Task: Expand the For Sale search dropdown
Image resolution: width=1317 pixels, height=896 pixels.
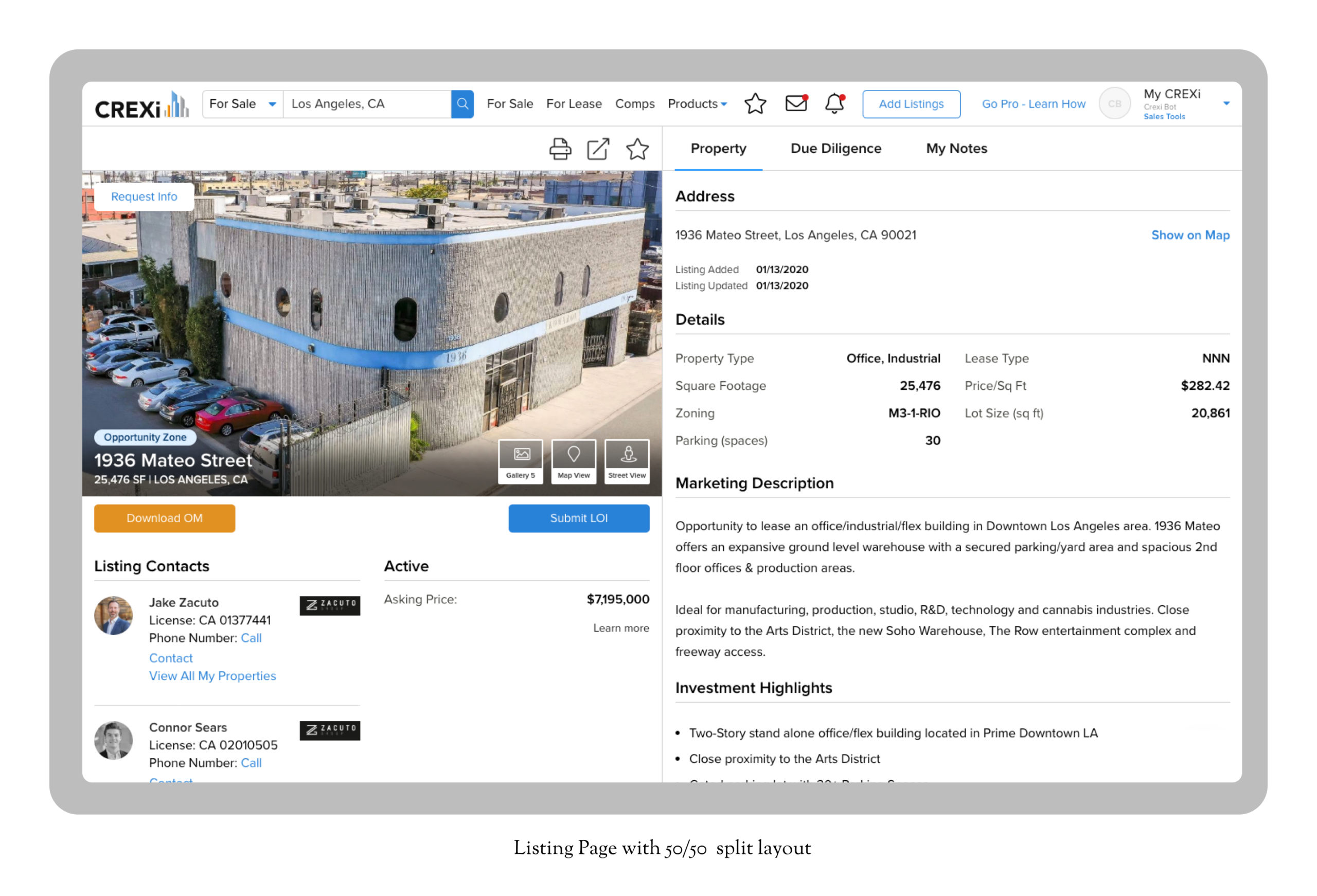Action: click(x=242, y=104)
